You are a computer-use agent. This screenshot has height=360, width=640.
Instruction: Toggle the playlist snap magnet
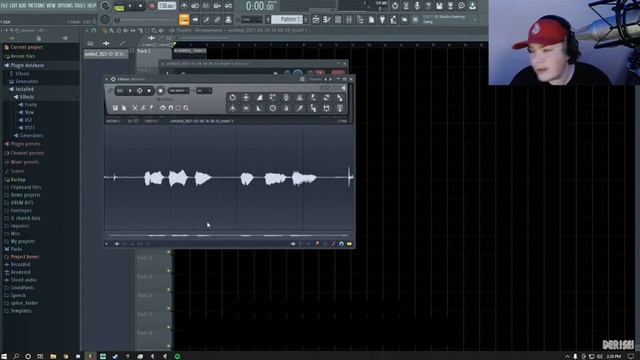pos(94,31)
